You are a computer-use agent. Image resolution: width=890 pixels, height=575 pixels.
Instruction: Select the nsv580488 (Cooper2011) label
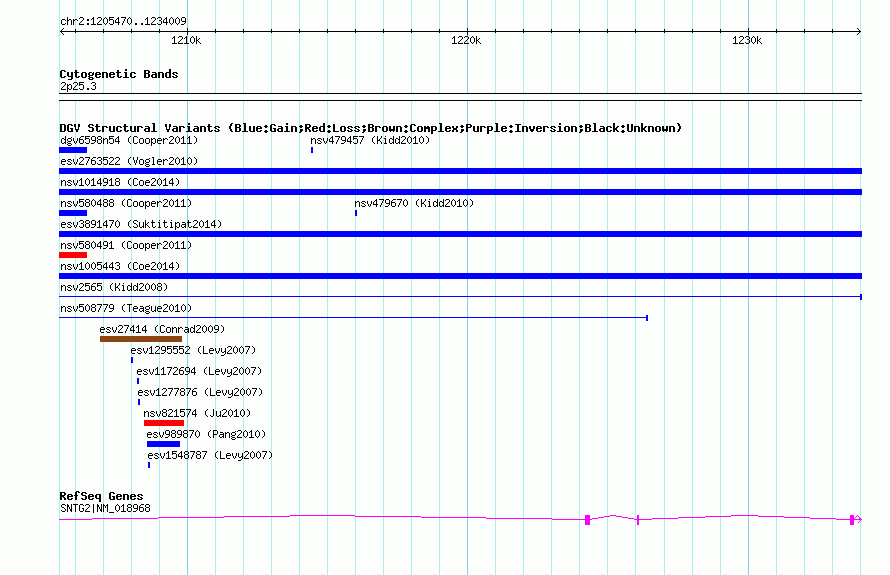pos(126,203)
